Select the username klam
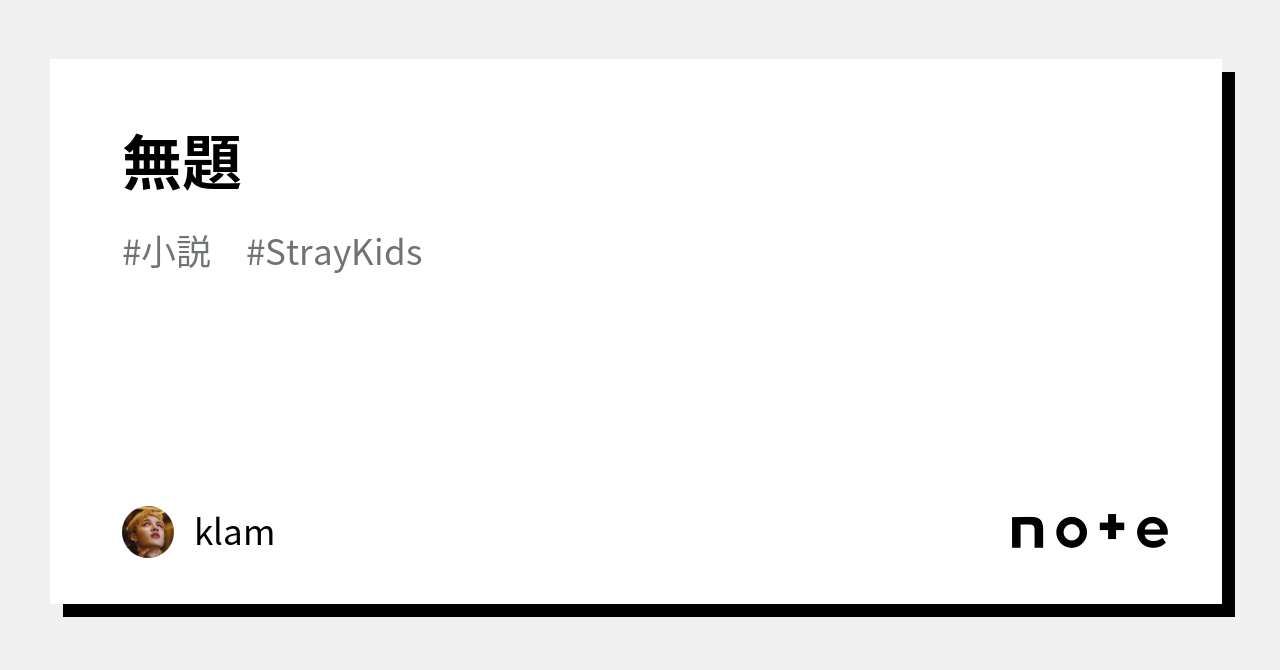Viewport: 1280px width, 670px height. point(234,533)
